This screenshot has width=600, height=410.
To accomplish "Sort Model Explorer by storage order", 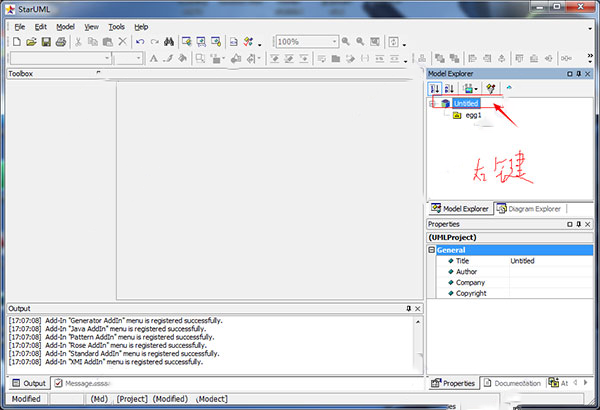I will 435,89.
